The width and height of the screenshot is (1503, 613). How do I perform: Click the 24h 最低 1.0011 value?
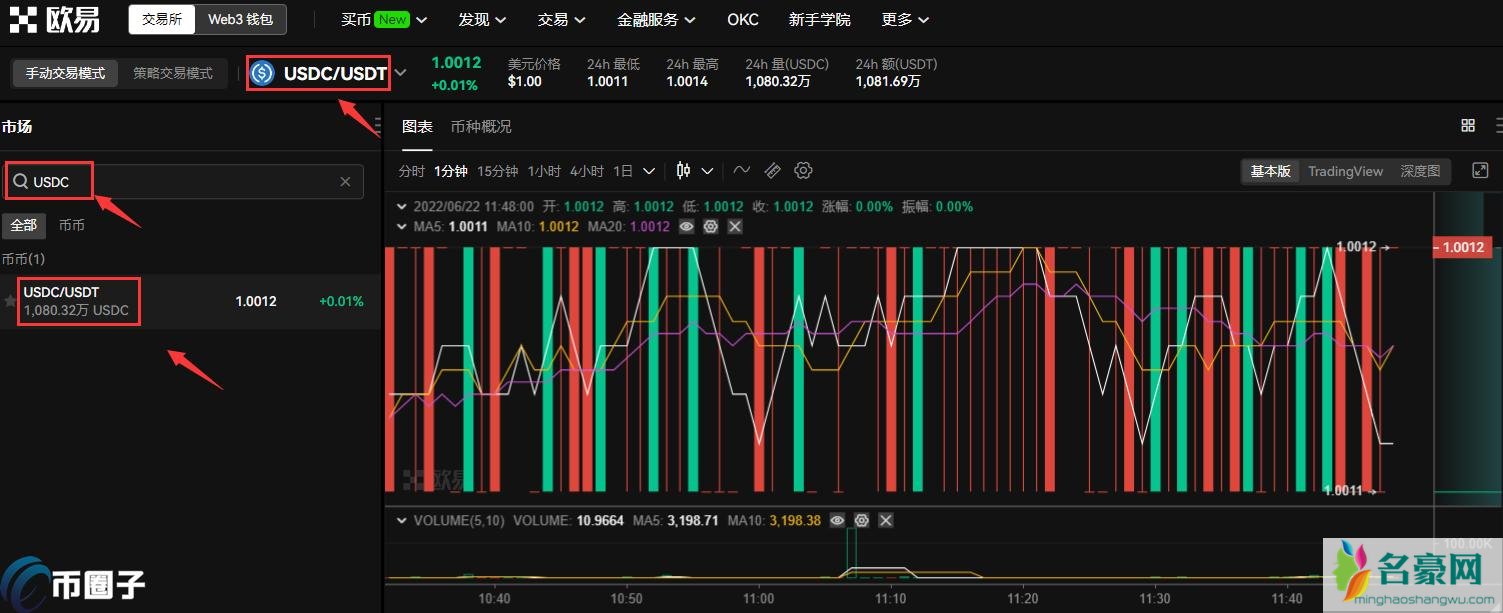tap(607, 81)
